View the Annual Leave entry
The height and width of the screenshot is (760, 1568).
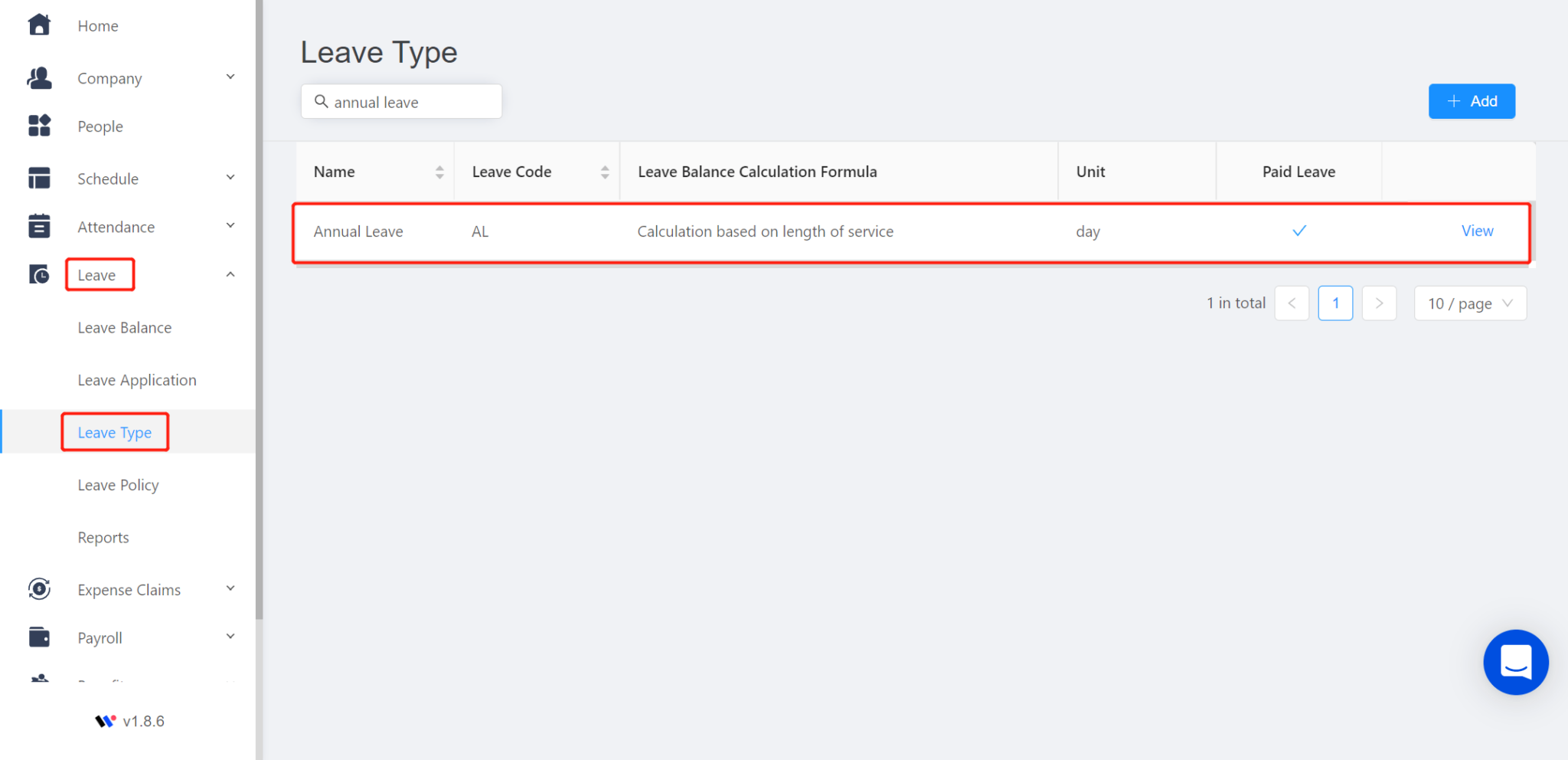click(x=1476, y=231)
